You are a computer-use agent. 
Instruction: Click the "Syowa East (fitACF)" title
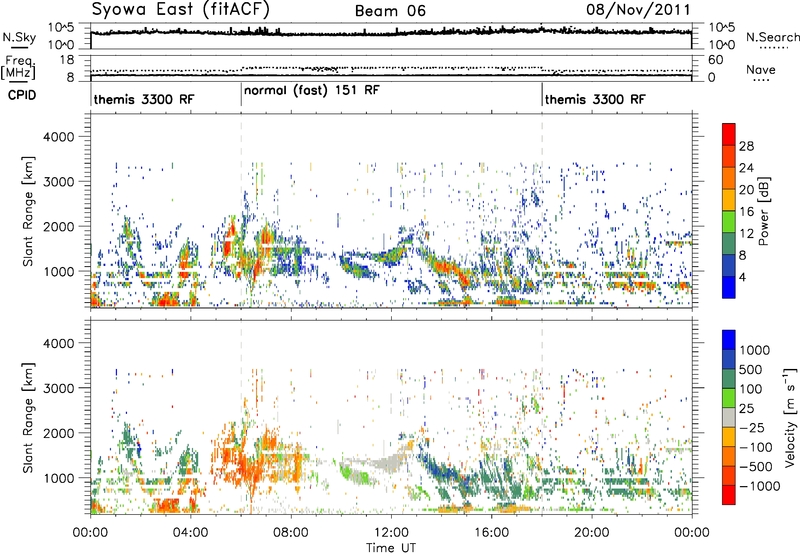181,10
